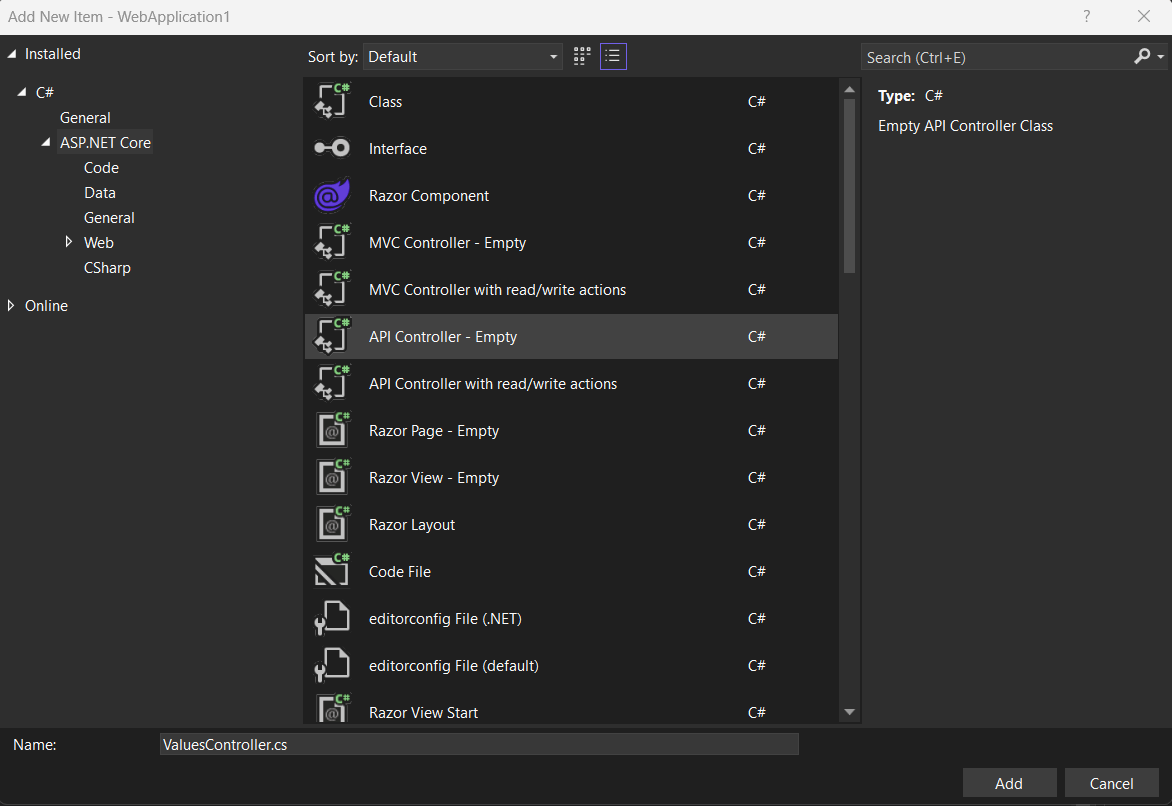Switch to small icons list view
Screen dimensions: 1172x806
(613, 56)
